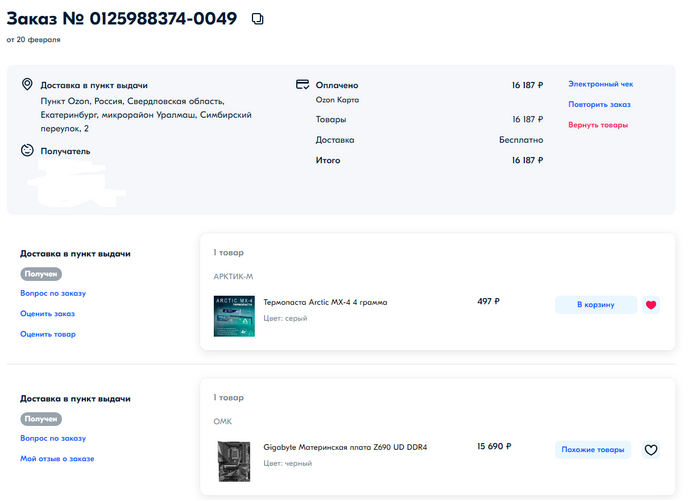Click Итого total row label
Image resolution: width=700 pixels, height=501 pixels.
click(328, 160)
